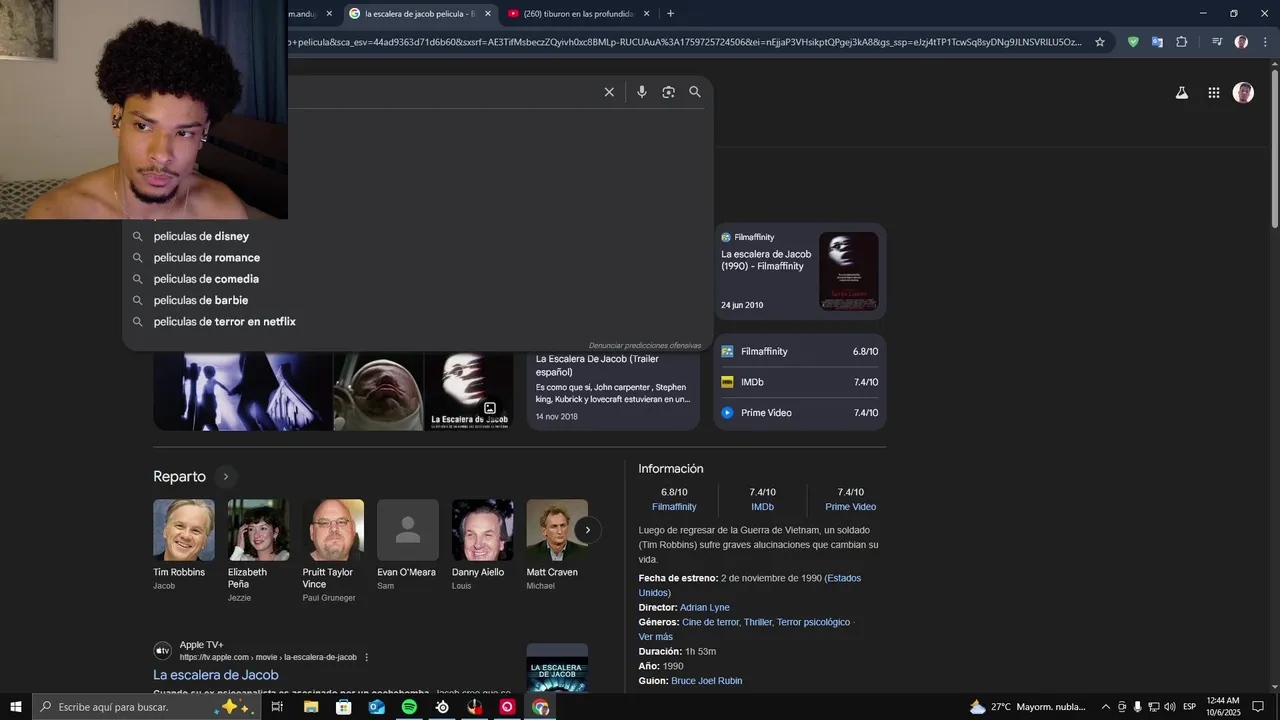Open screenwriter Bruce Joel Rubin link
The height and width of the screenshot is (720, 1280).
click(x=707, y=681)
